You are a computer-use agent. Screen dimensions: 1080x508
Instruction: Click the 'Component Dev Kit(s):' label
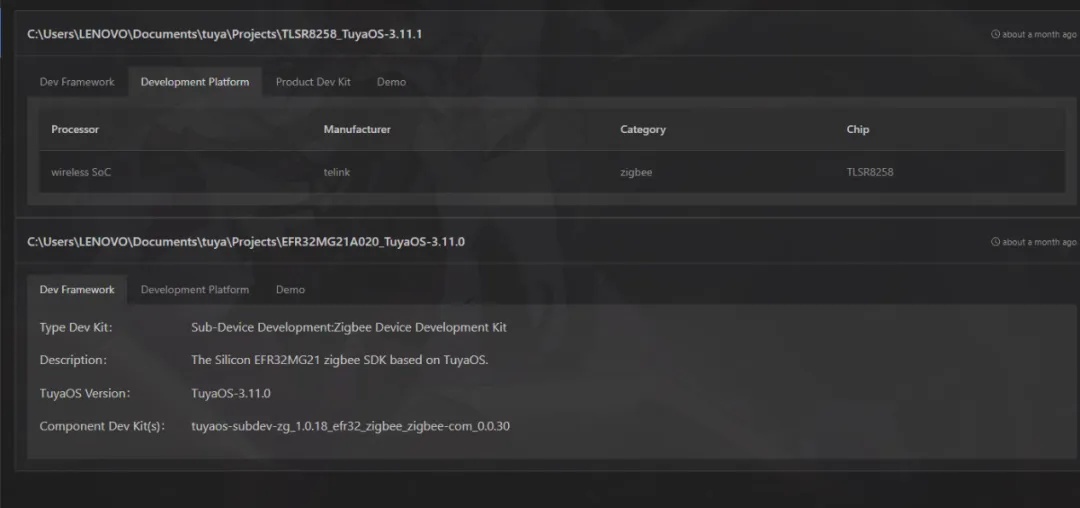coord(103,426)
